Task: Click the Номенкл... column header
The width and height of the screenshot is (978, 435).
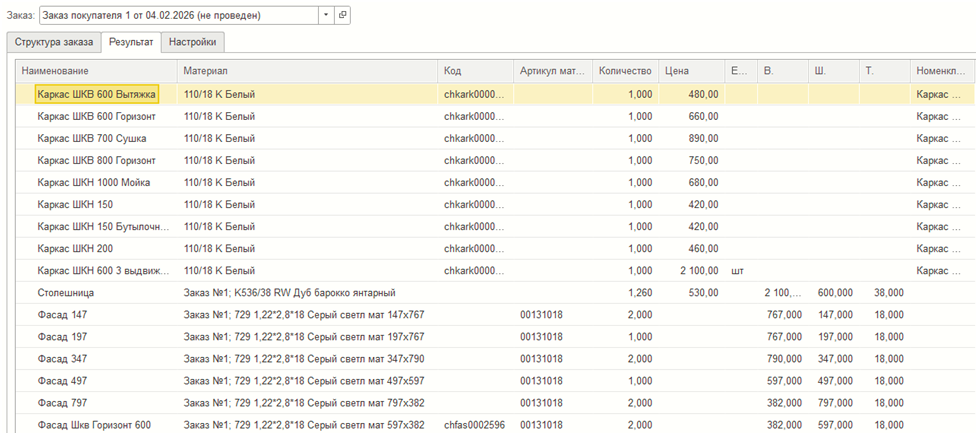Action: click(x=942, y=71)
